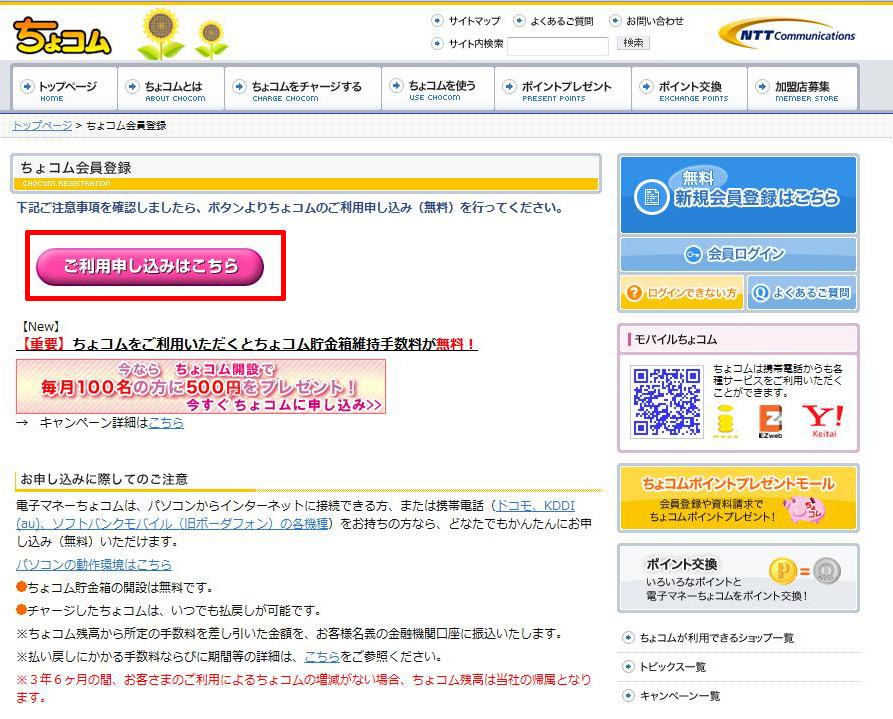Click the yellow i-mode icon
Screen dimensions: 893x719
(x=725, y=421)
